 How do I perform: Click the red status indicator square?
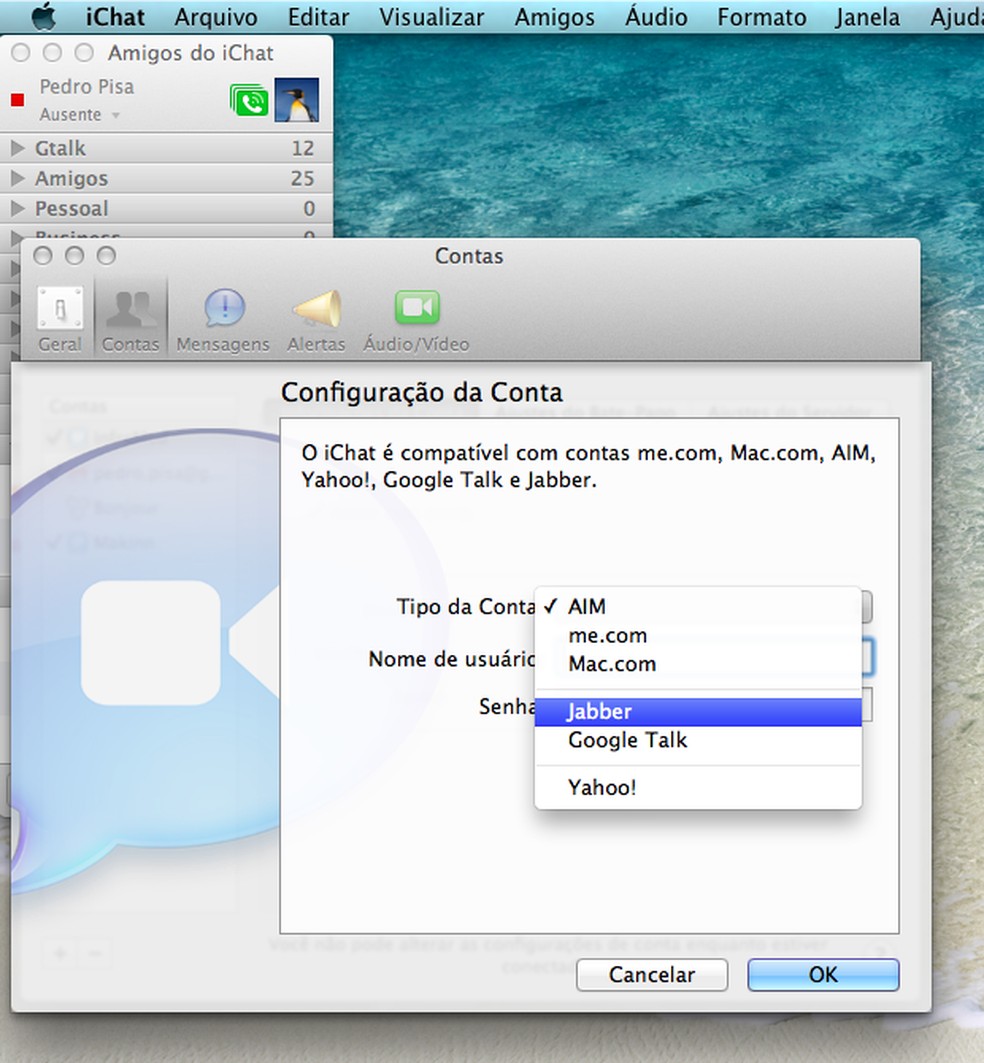pos(17,100)
